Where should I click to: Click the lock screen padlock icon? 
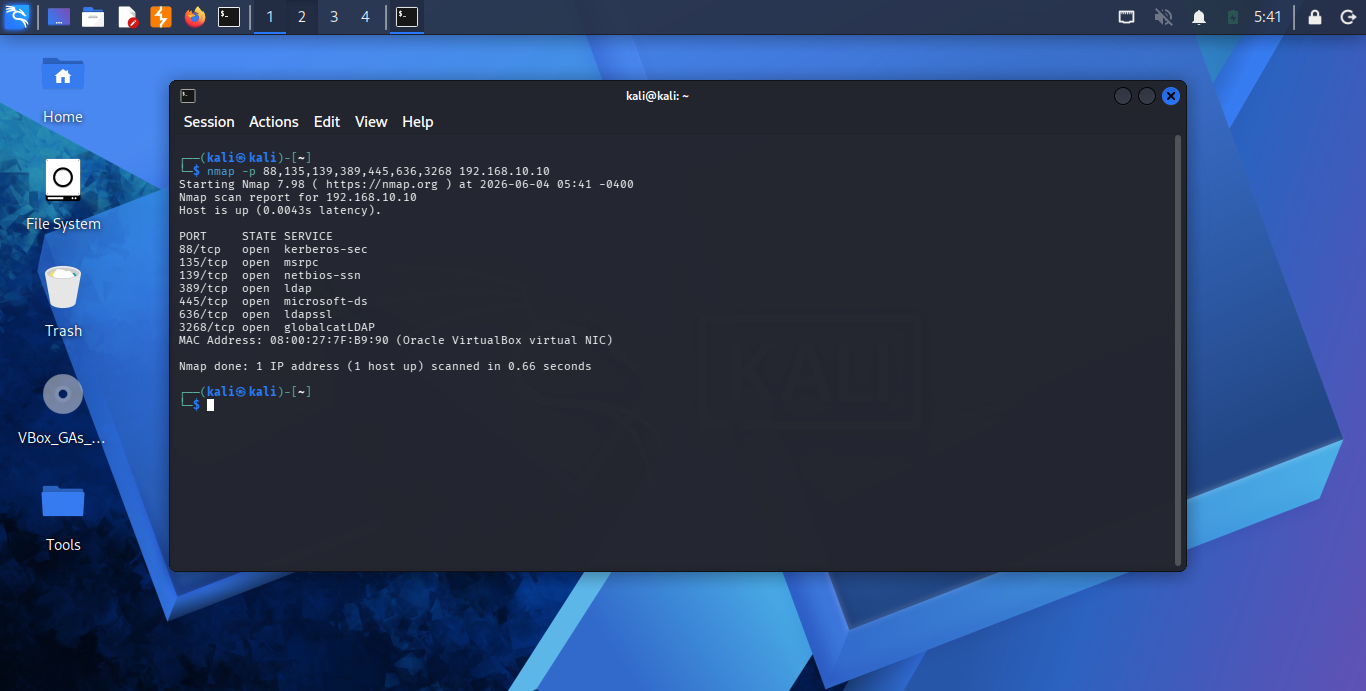point(1315,17)
